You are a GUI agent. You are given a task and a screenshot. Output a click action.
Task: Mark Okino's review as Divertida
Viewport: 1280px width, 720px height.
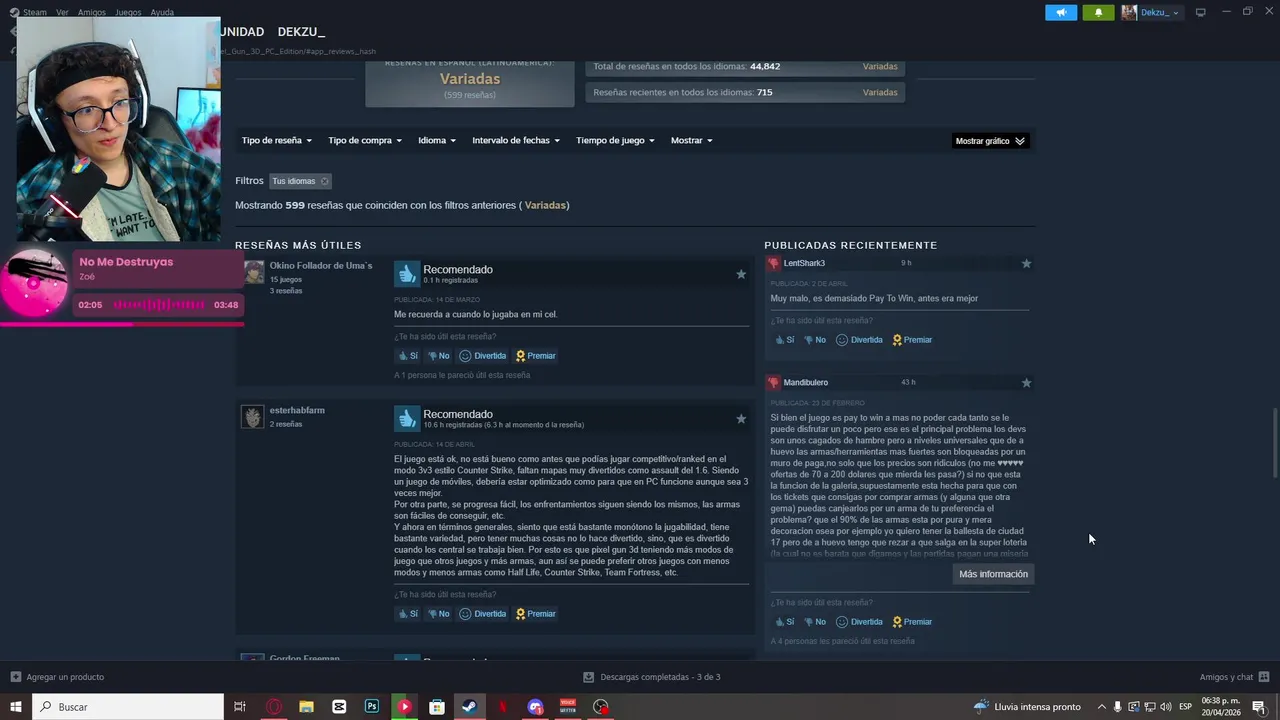pyautogui.click(x=483, y=356)
